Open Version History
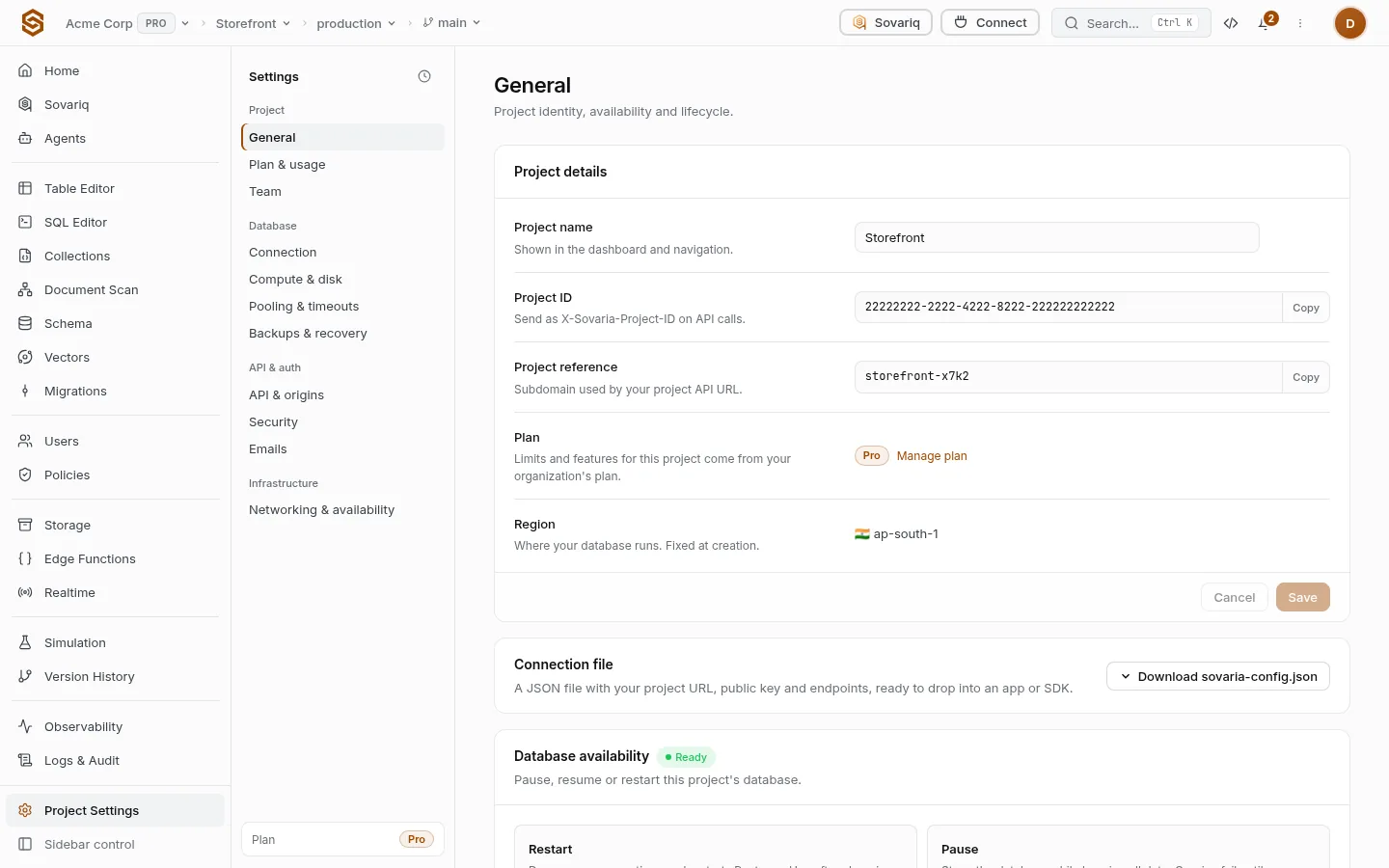The height and width of the screenshot is (868, 1389). [116, 676]
